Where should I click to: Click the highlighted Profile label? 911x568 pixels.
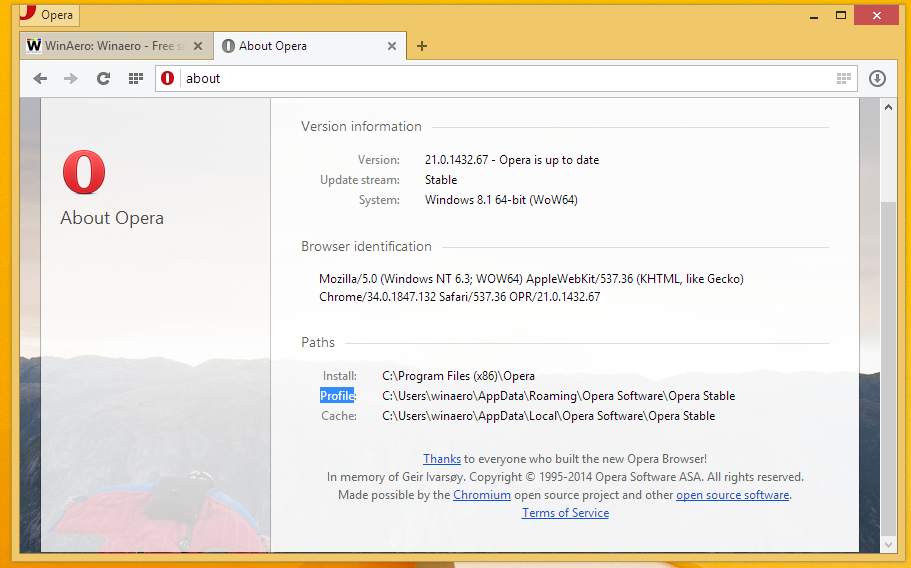[x=337, y=396]
